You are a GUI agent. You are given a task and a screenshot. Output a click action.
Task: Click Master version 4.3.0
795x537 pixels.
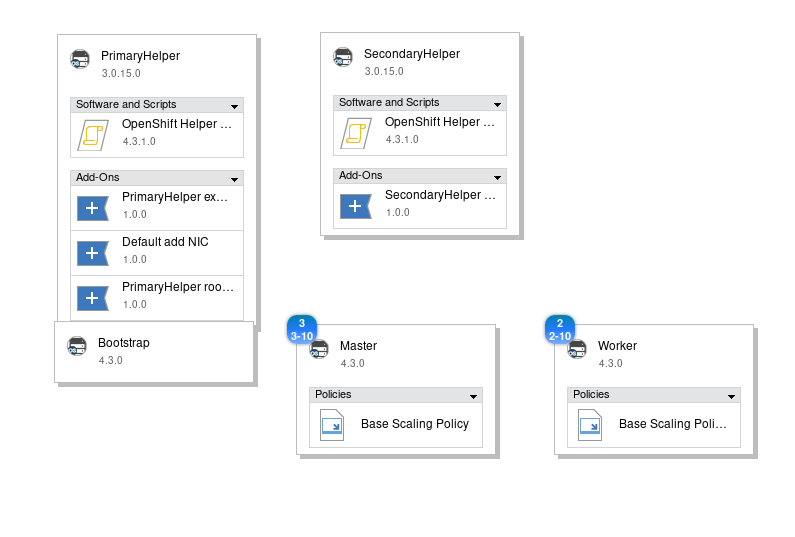coord(352,363)
